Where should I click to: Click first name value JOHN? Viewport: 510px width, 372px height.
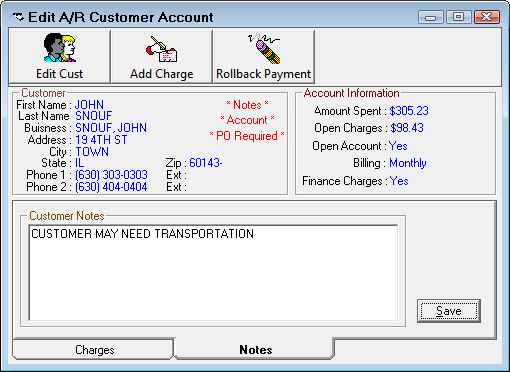[89, 105]
